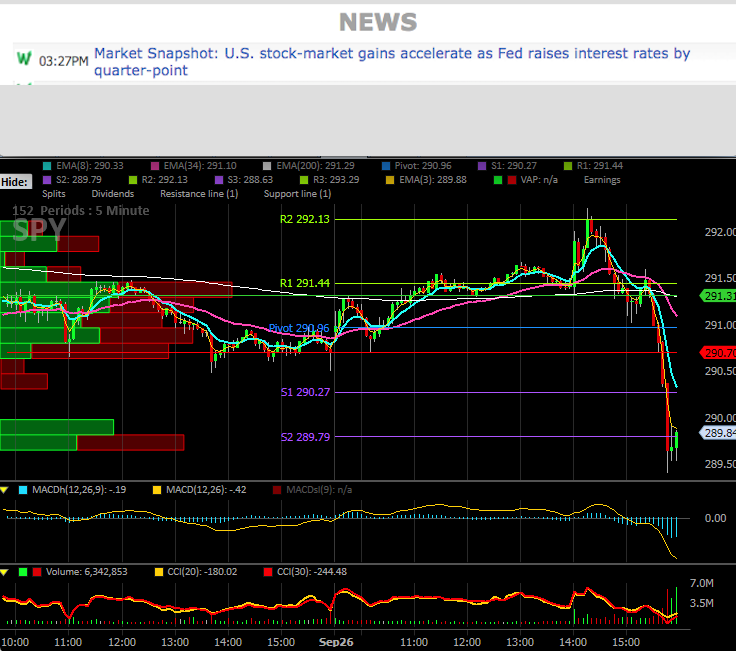736x651 pixels.
Task: Click the S1 290.27 chart line label
Action: [305, 392]
